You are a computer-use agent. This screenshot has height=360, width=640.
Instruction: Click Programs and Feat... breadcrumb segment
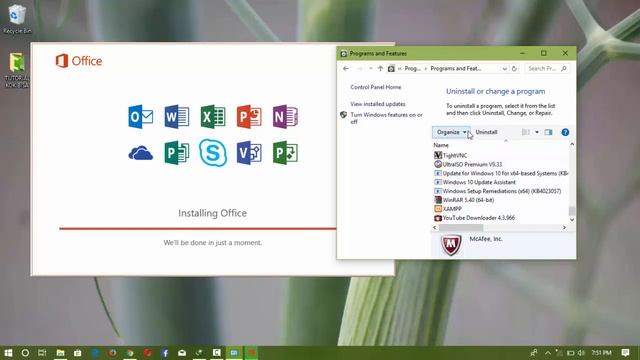click(456, 69)
